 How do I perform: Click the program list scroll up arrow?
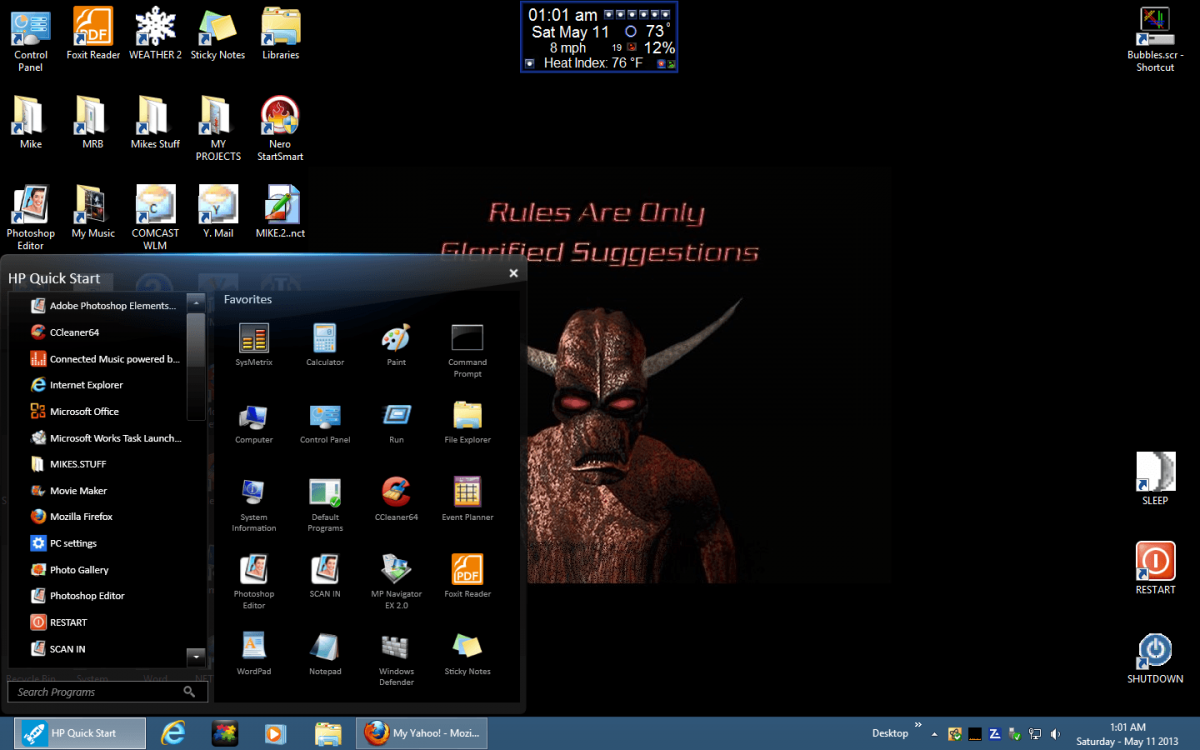click(196, 302)
